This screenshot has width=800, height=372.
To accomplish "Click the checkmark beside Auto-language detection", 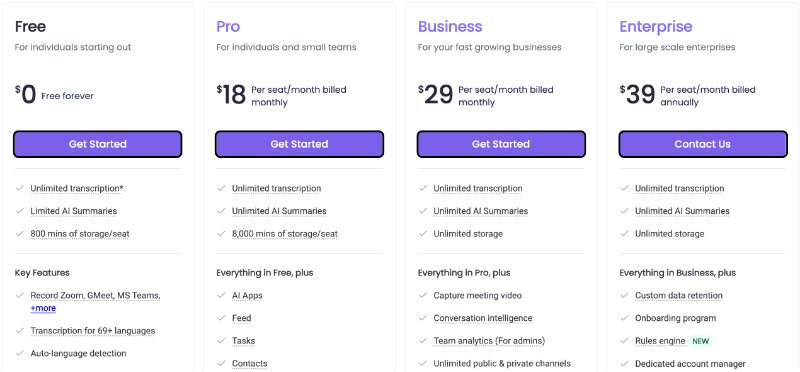I will point(20,353).
